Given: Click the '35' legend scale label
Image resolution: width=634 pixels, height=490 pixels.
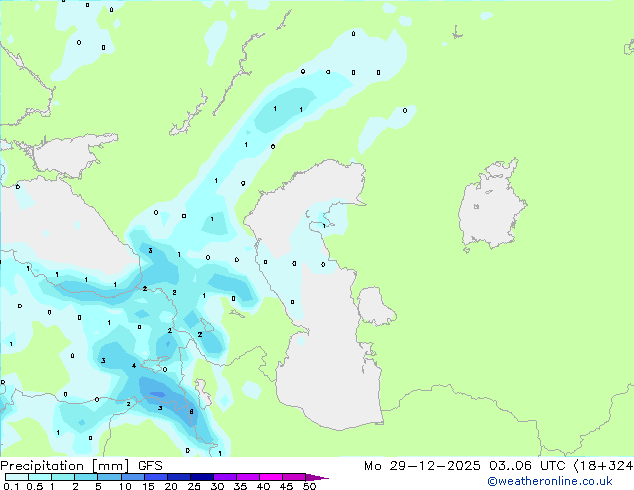Looking at the screenshot, I should 240,486.
